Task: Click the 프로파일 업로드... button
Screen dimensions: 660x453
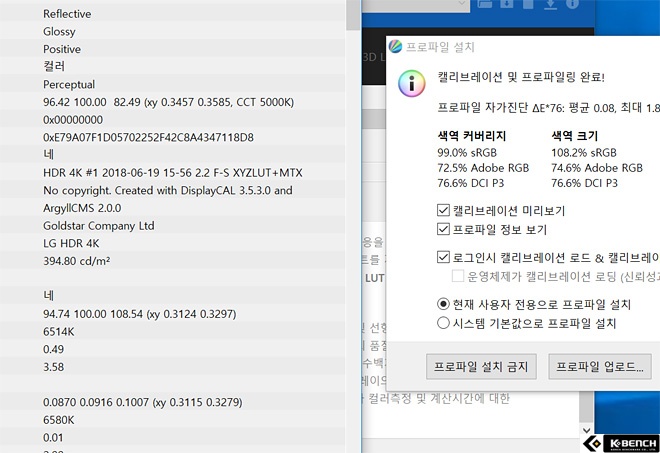Action: [600, 367]
